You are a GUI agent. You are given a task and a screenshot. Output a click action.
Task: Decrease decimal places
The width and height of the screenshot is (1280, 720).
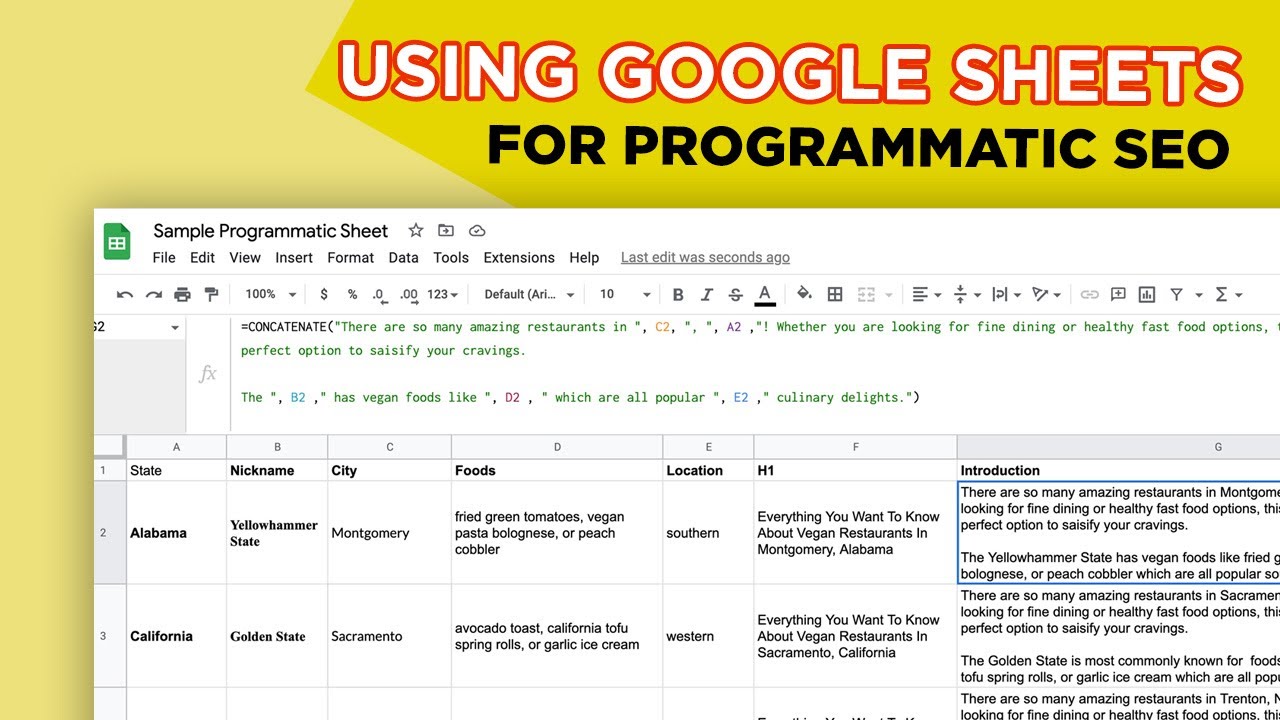[379, 294]
